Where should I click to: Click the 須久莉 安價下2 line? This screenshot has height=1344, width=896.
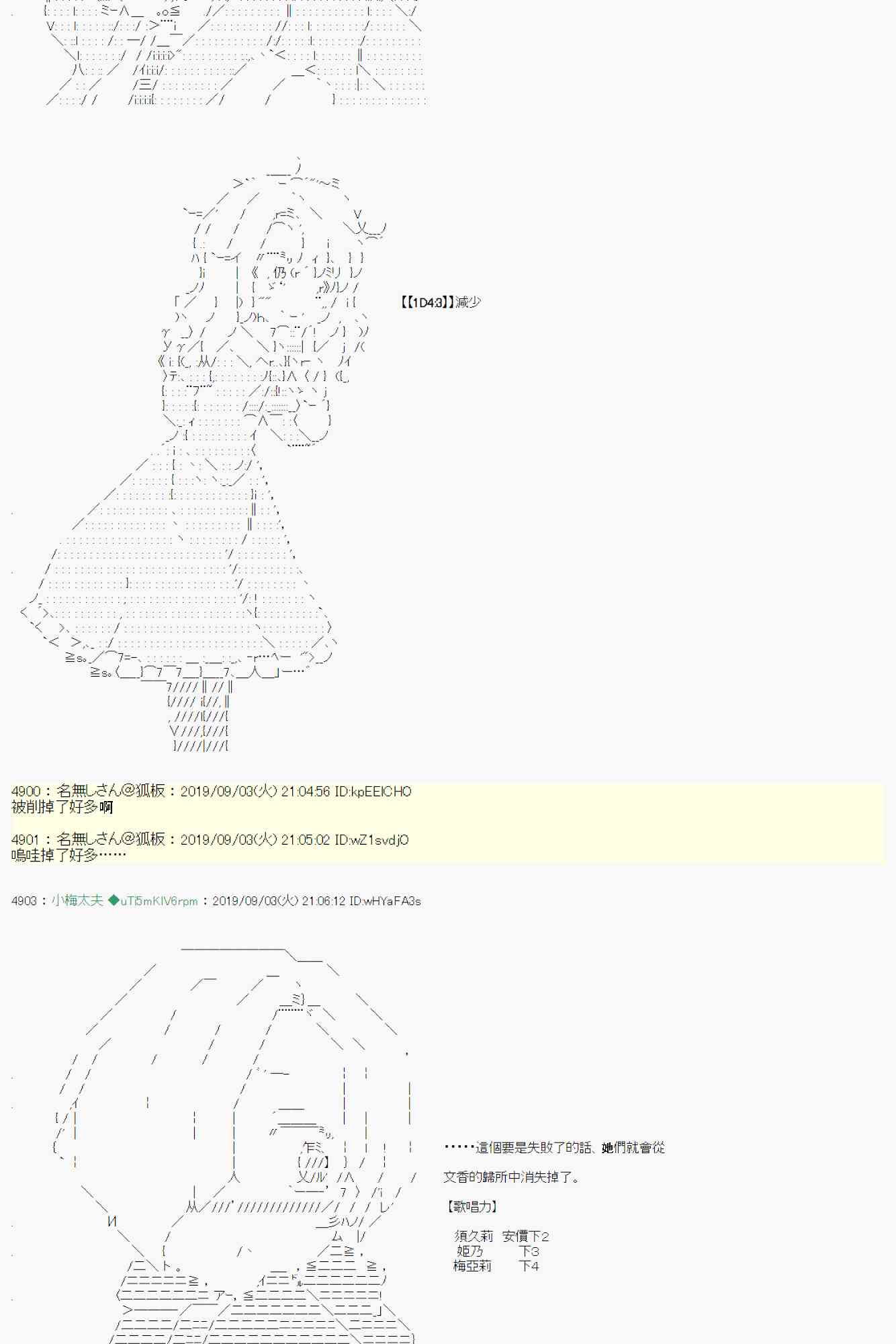[501, 1236]
